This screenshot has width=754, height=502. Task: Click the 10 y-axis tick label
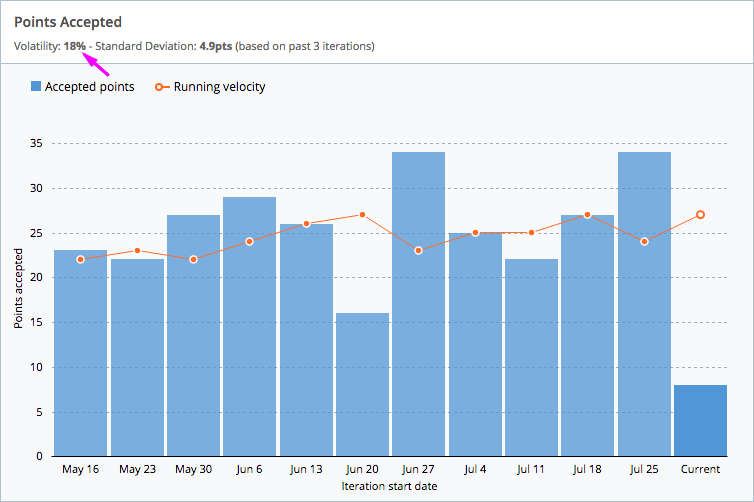point(37,367)
